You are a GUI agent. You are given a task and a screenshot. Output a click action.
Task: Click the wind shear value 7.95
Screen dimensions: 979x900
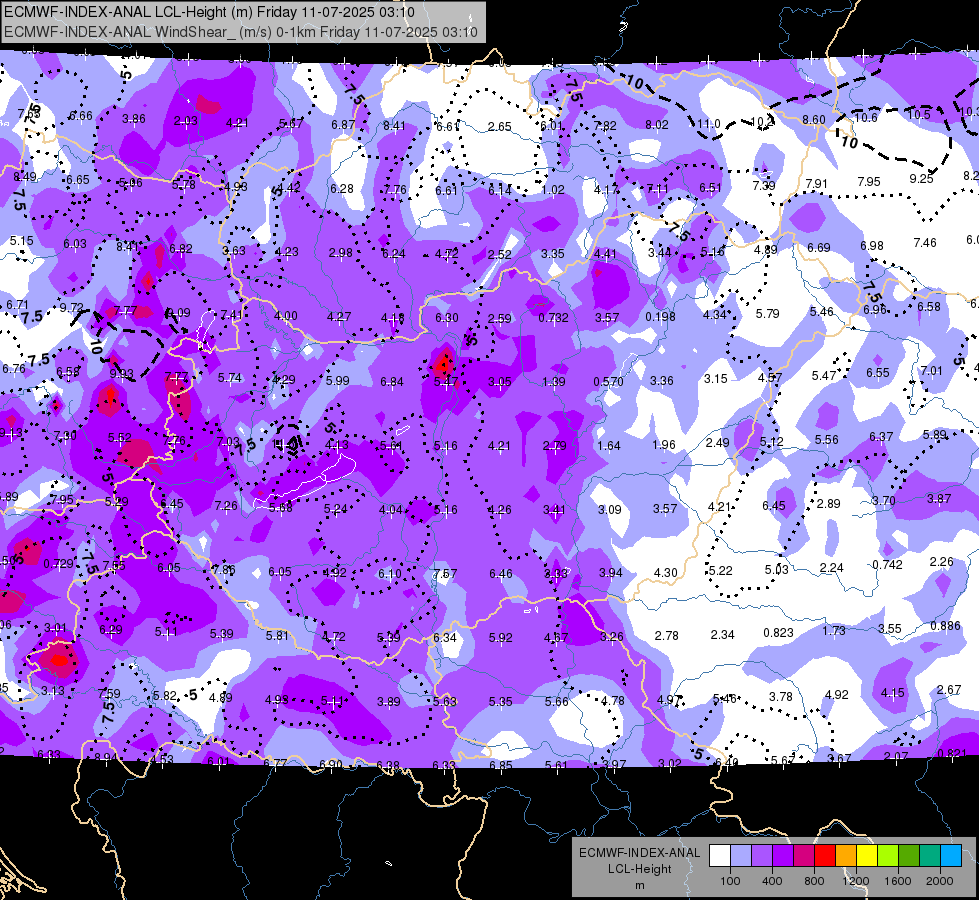point(868,182)
